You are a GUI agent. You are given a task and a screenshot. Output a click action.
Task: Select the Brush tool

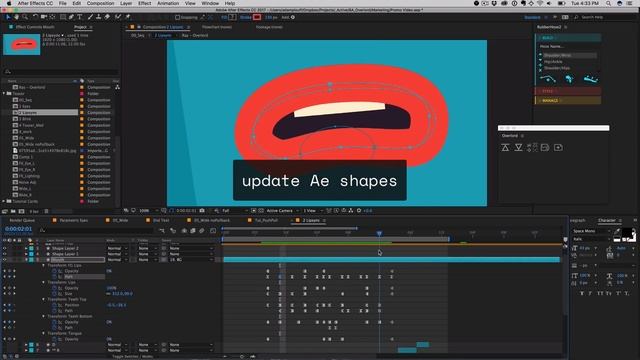click(x=90, y=17)
